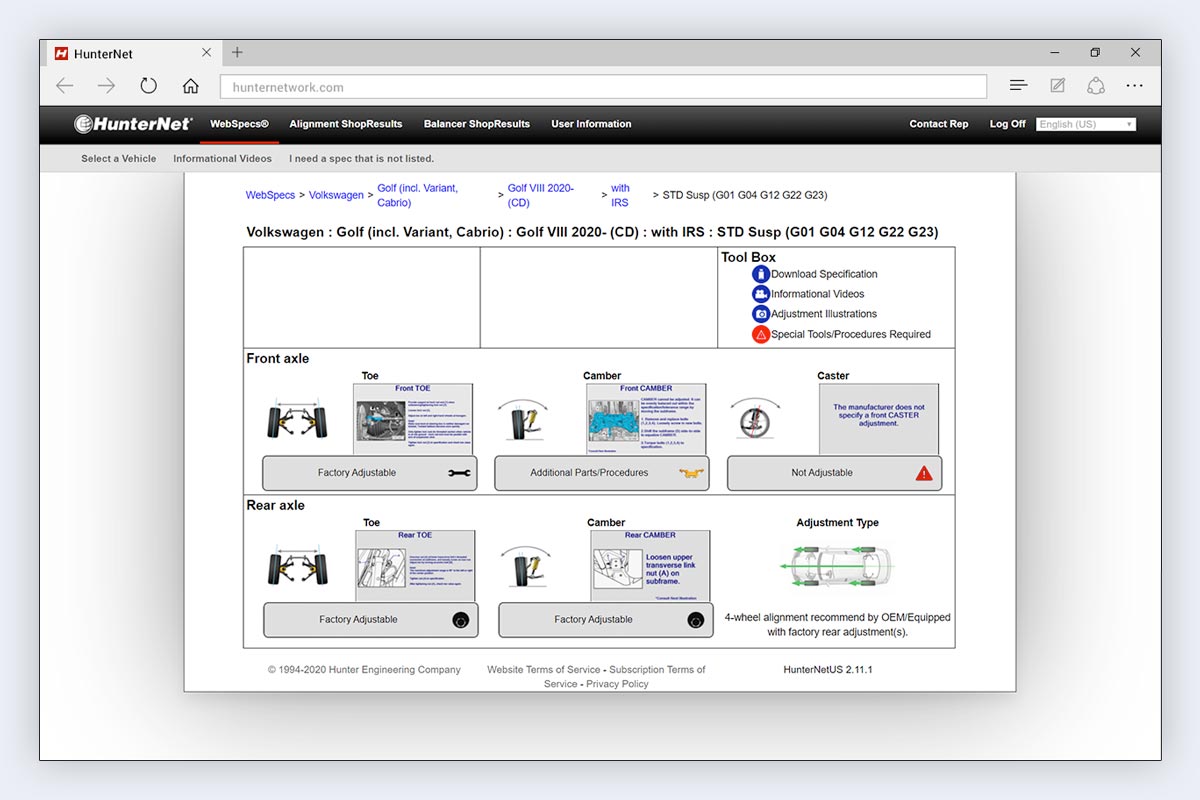Open the Front TOE illustration thumbnail
Viewport: 1200px width, 800px height.
click(413, 419)
